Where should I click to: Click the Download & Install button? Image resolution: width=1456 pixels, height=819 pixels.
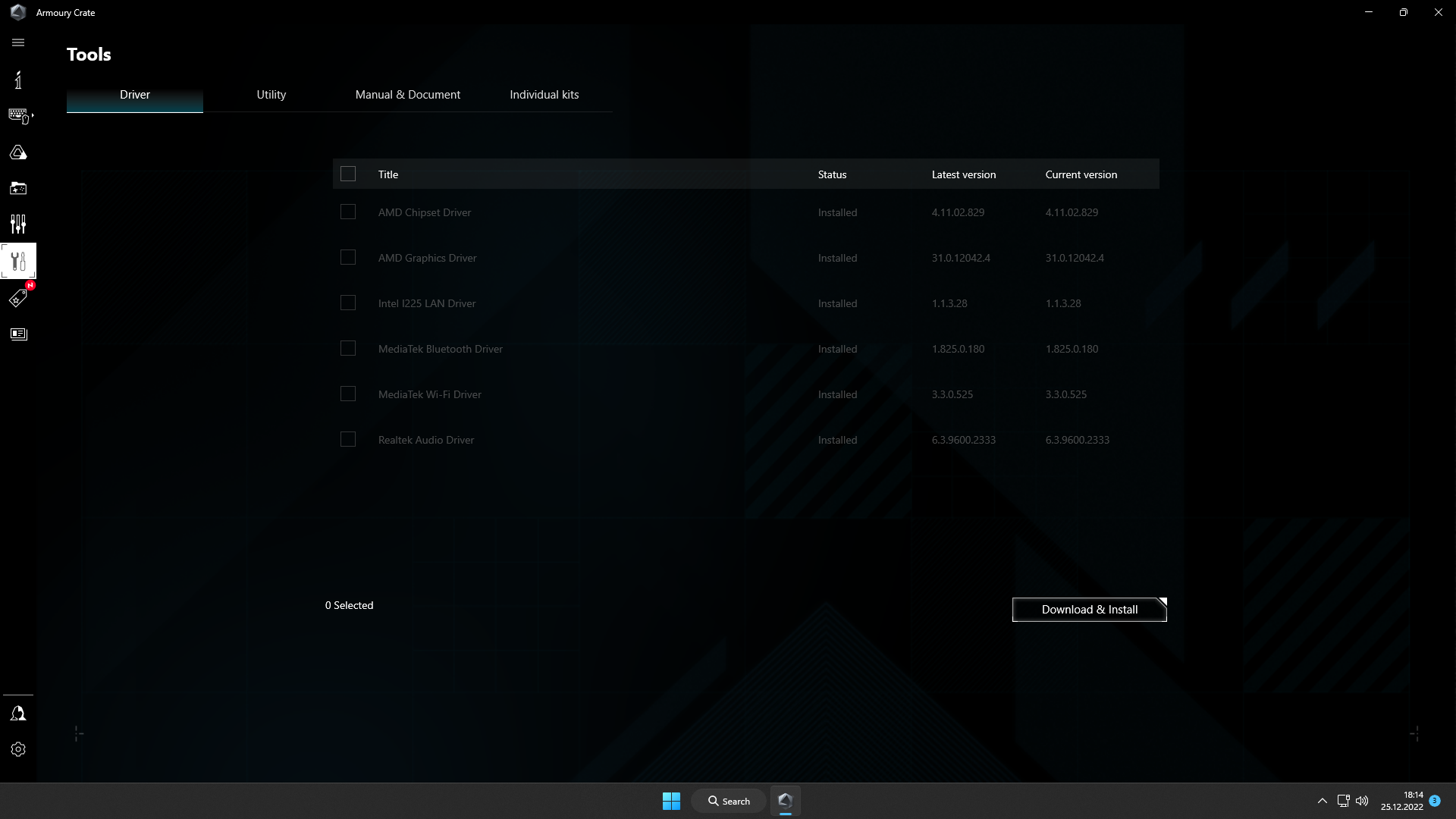click(x=1089, y=609)
